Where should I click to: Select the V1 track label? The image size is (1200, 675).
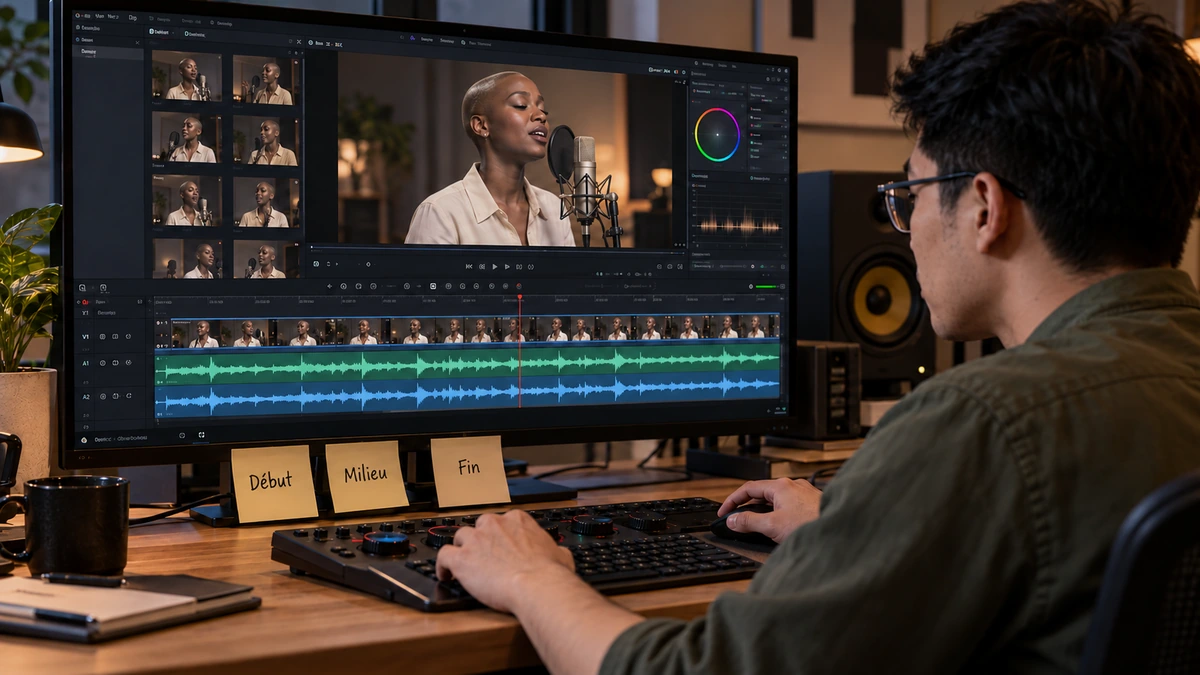tap(85, 336)
